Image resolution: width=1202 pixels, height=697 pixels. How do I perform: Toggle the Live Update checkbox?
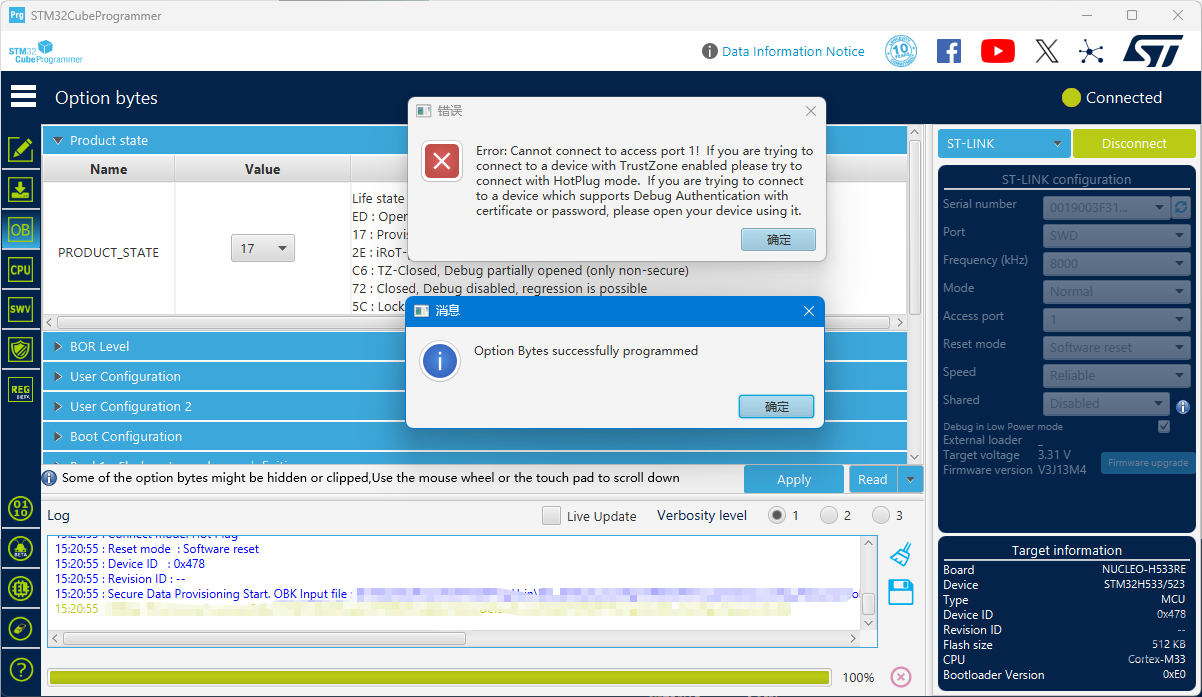[551, 516]
